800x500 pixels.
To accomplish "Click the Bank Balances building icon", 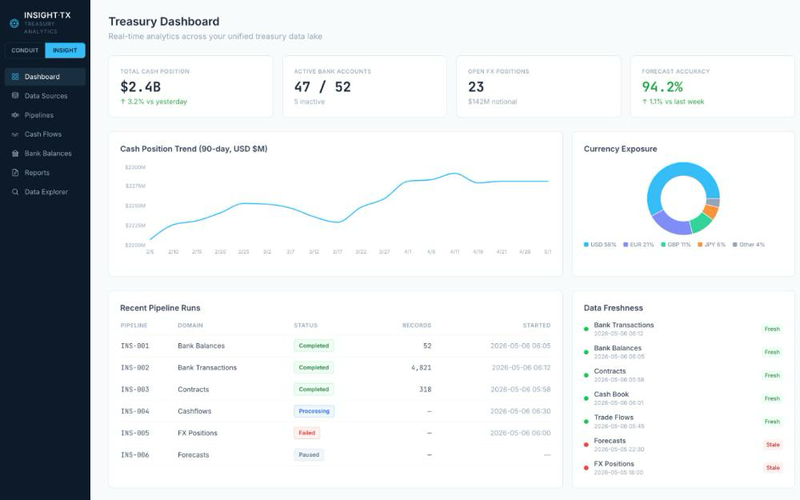I will point(15,153).
